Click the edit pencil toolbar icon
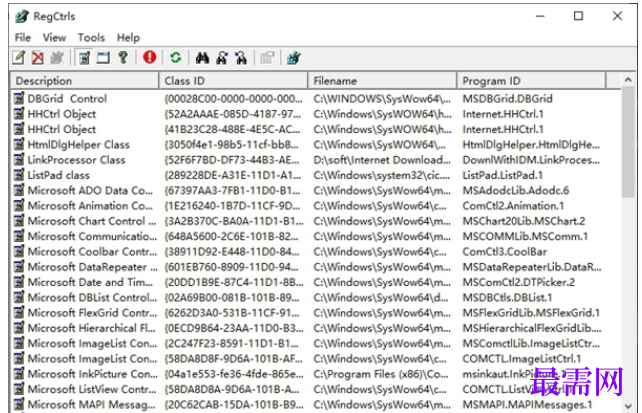Image resolution: width=642 pixels, height=413 pixels. click(x=18, y=58)
